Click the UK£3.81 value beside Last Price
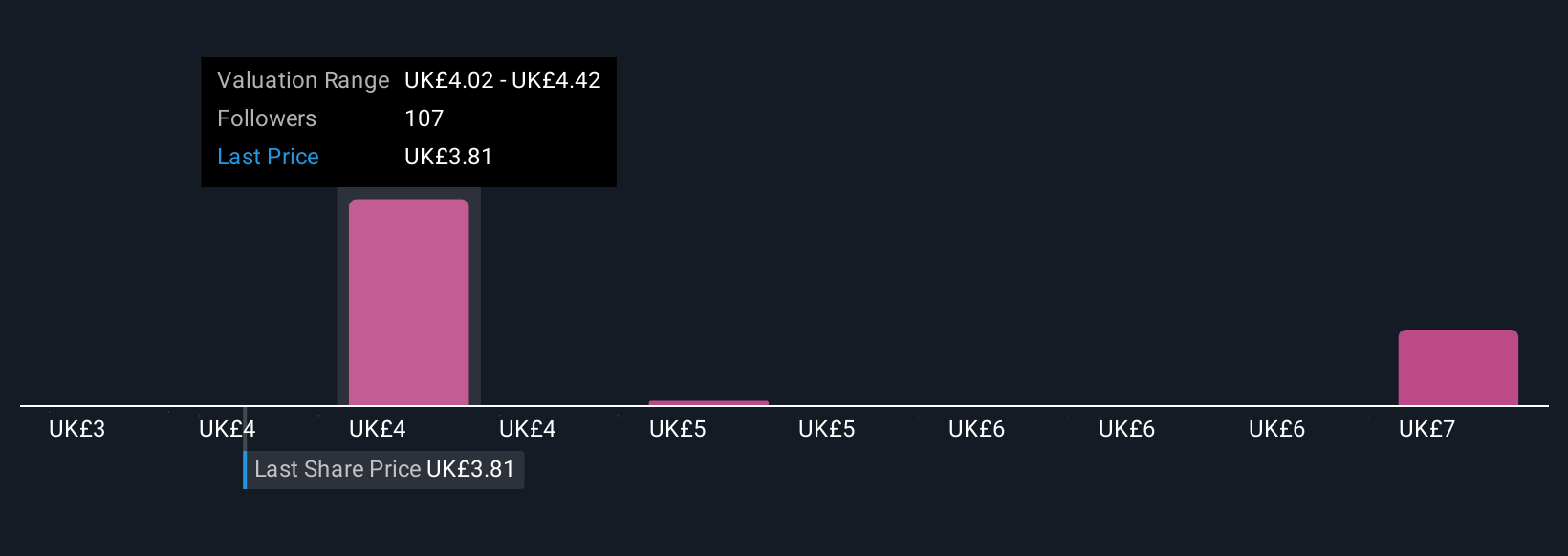The height and width of the screenshot is (556, 1568). pyautogui.click(x=448, y=157)
